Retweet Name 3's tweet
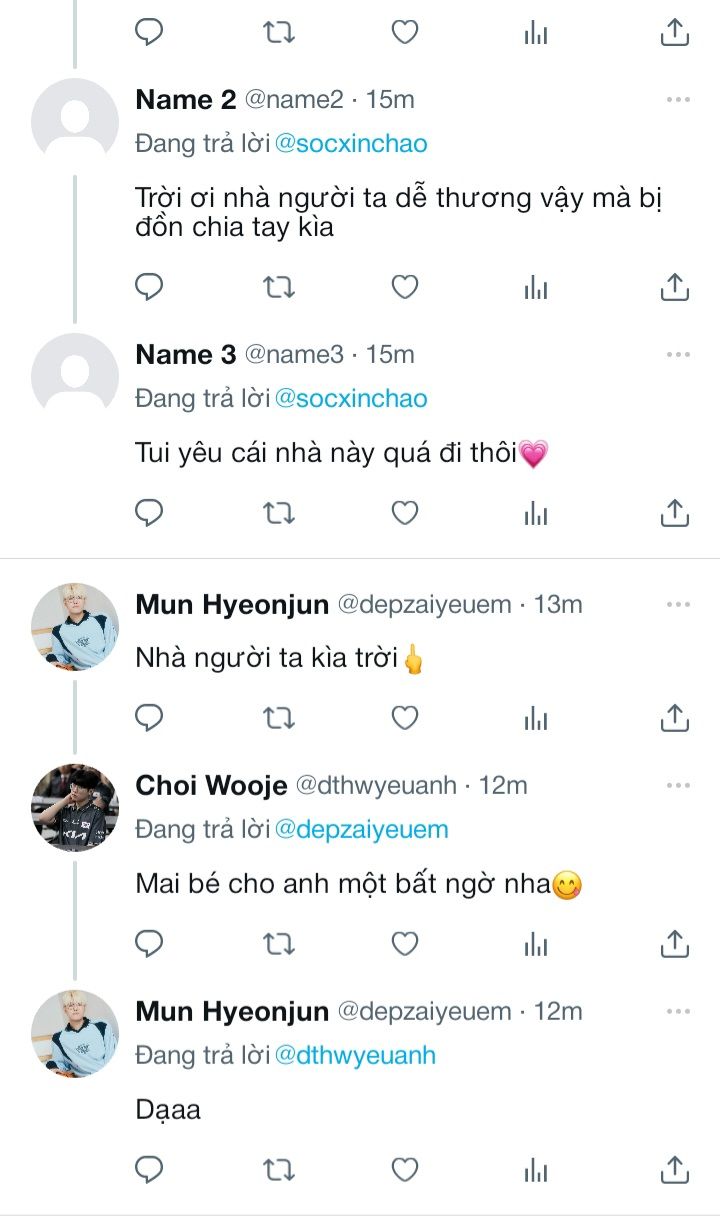The height and width of the screenshot is (1216, 720). [278, 513]
